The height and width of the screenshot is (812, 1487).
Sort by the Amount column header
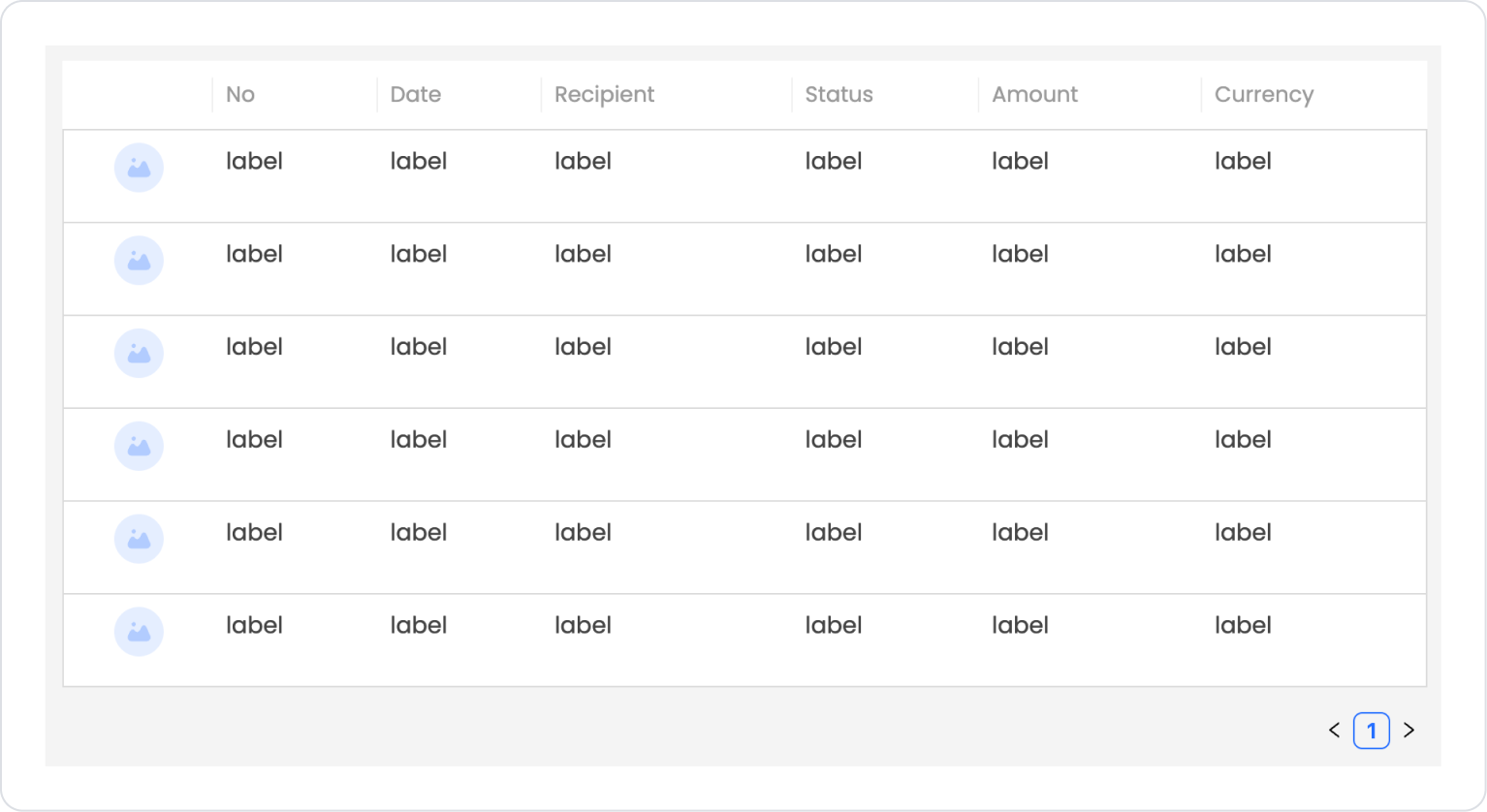[x=1035, y=95]
